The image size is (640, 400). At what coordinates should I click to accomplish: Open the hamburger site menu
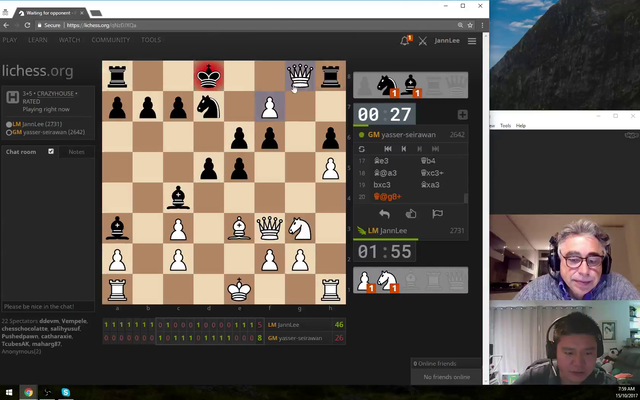[x=472, y=41]
